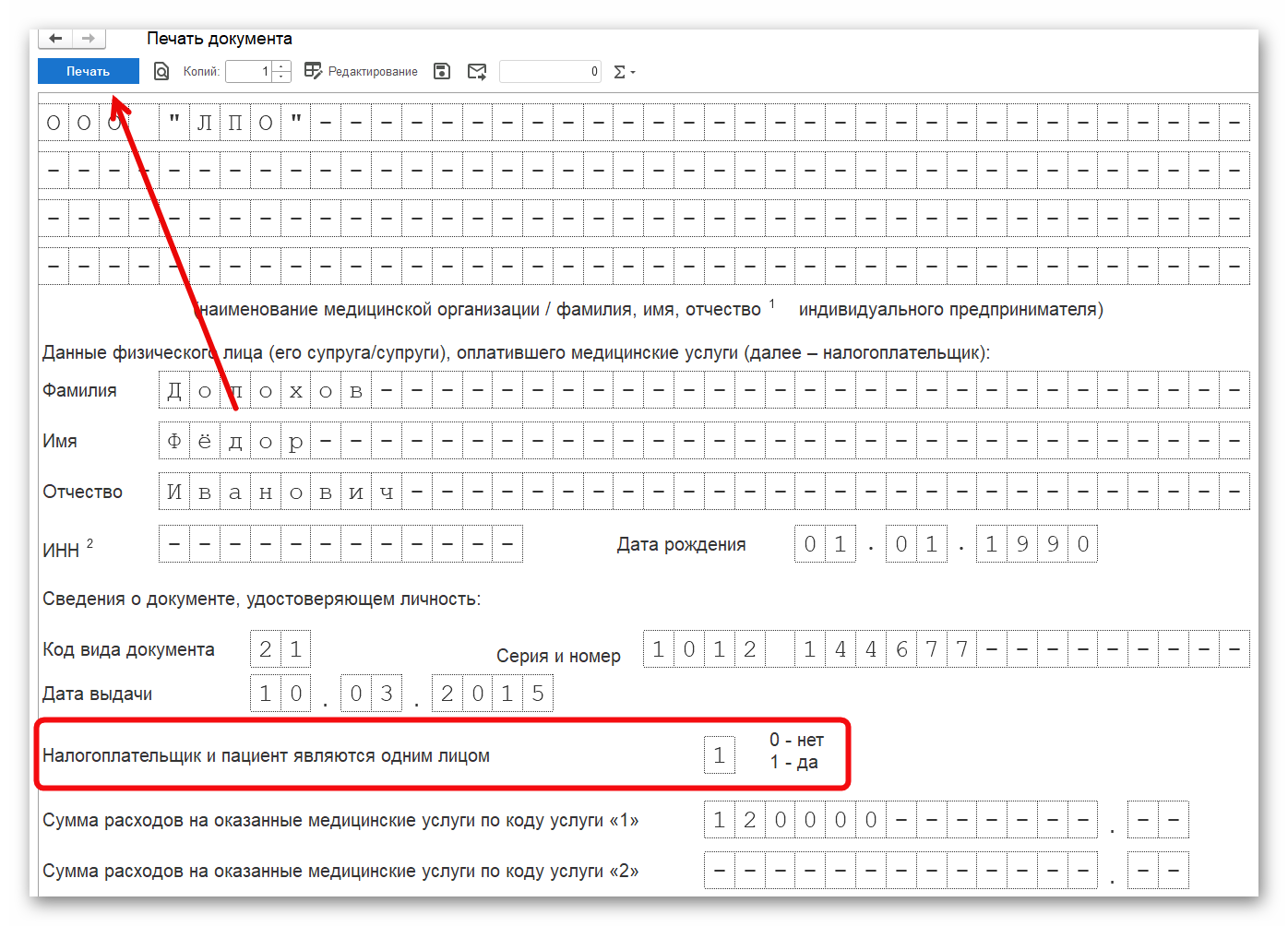This screenshot has width=1288, height=926.
Task: Open print preview magnifier icon
Action: (x=161, y=71)
